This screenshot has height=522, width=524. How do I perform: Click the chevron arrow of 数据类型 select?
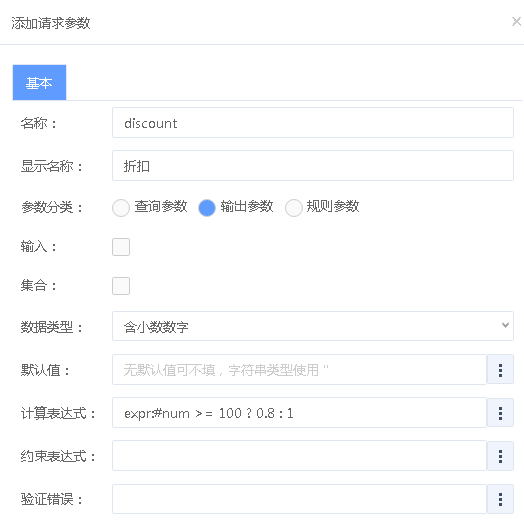[505, 325]
